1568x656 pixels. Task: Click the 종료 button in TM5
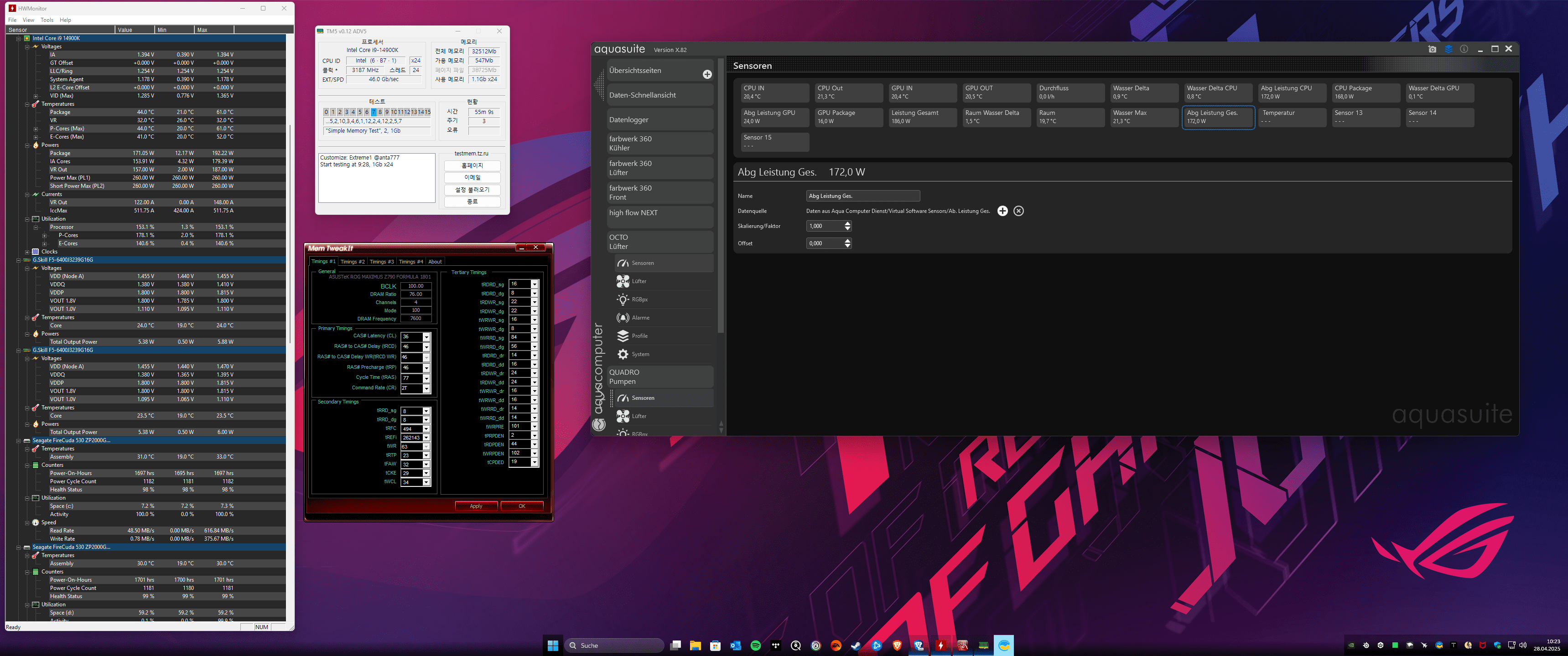tap(472, 201)
